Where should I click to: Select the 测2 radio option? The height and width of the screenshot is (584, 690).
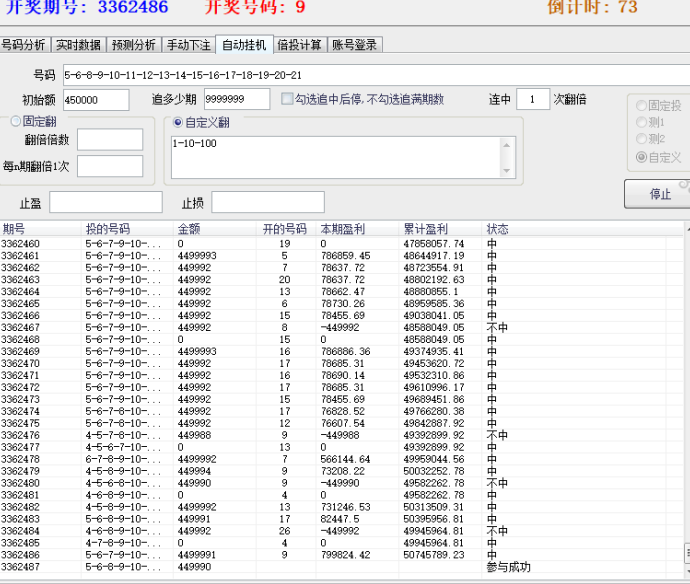[x=641, y=139]
